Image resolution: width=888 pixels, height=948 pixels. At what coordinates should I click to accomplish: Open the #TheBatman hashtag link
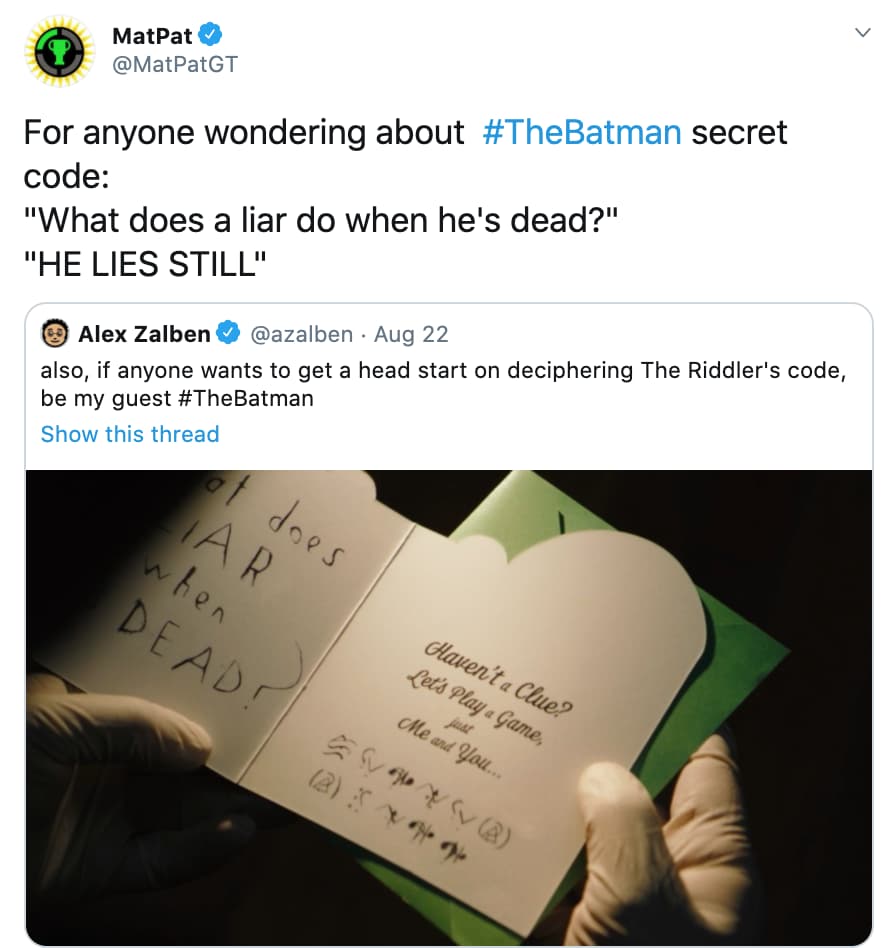pos(582,132)
